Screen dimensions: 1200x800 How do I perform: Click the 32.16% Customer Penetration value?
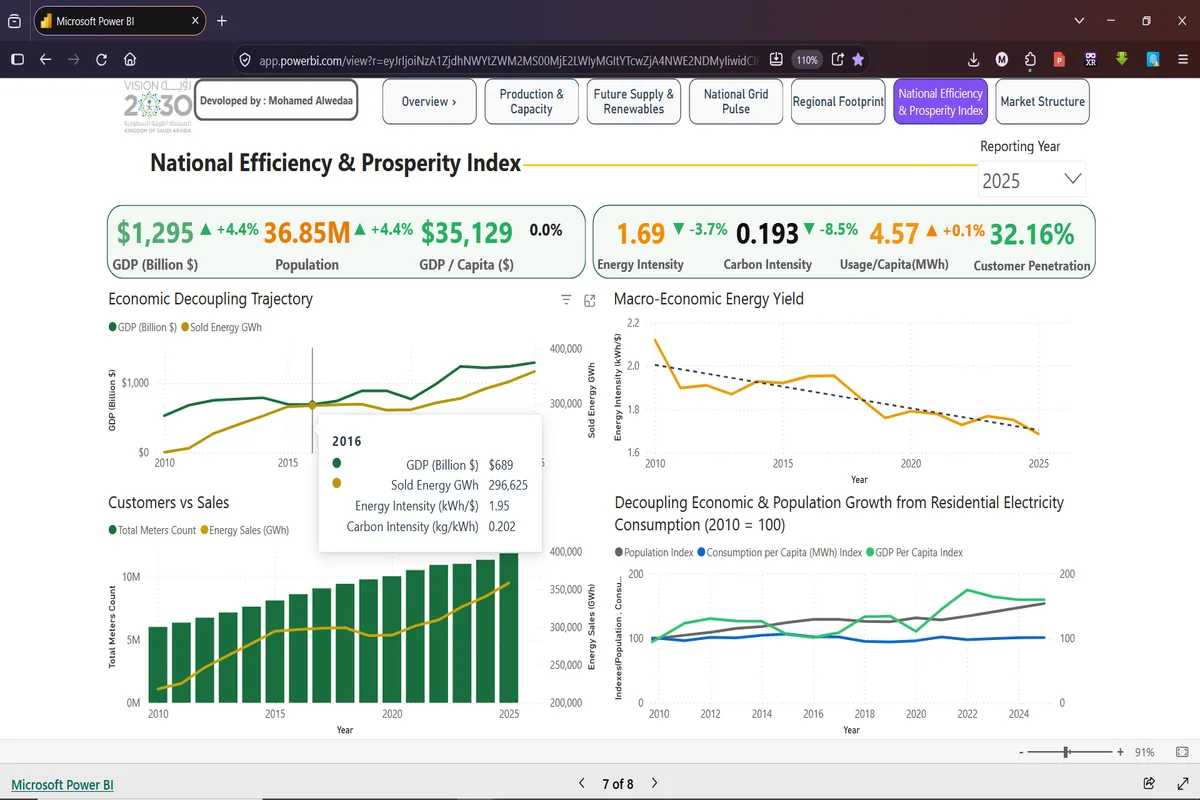1033,234
